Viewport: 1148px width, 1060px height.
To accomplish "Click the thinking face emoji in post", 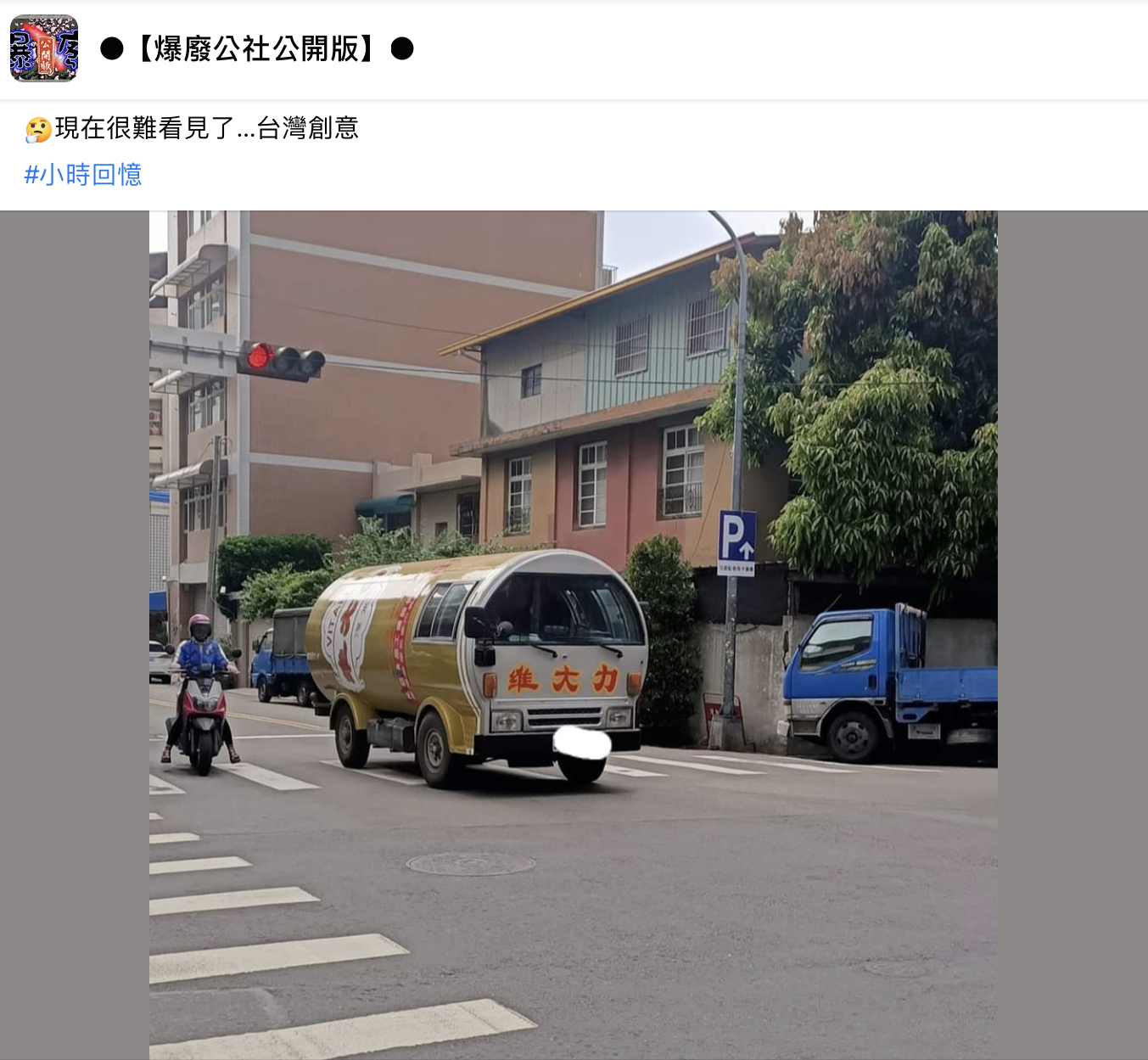I will coord(38,129).
